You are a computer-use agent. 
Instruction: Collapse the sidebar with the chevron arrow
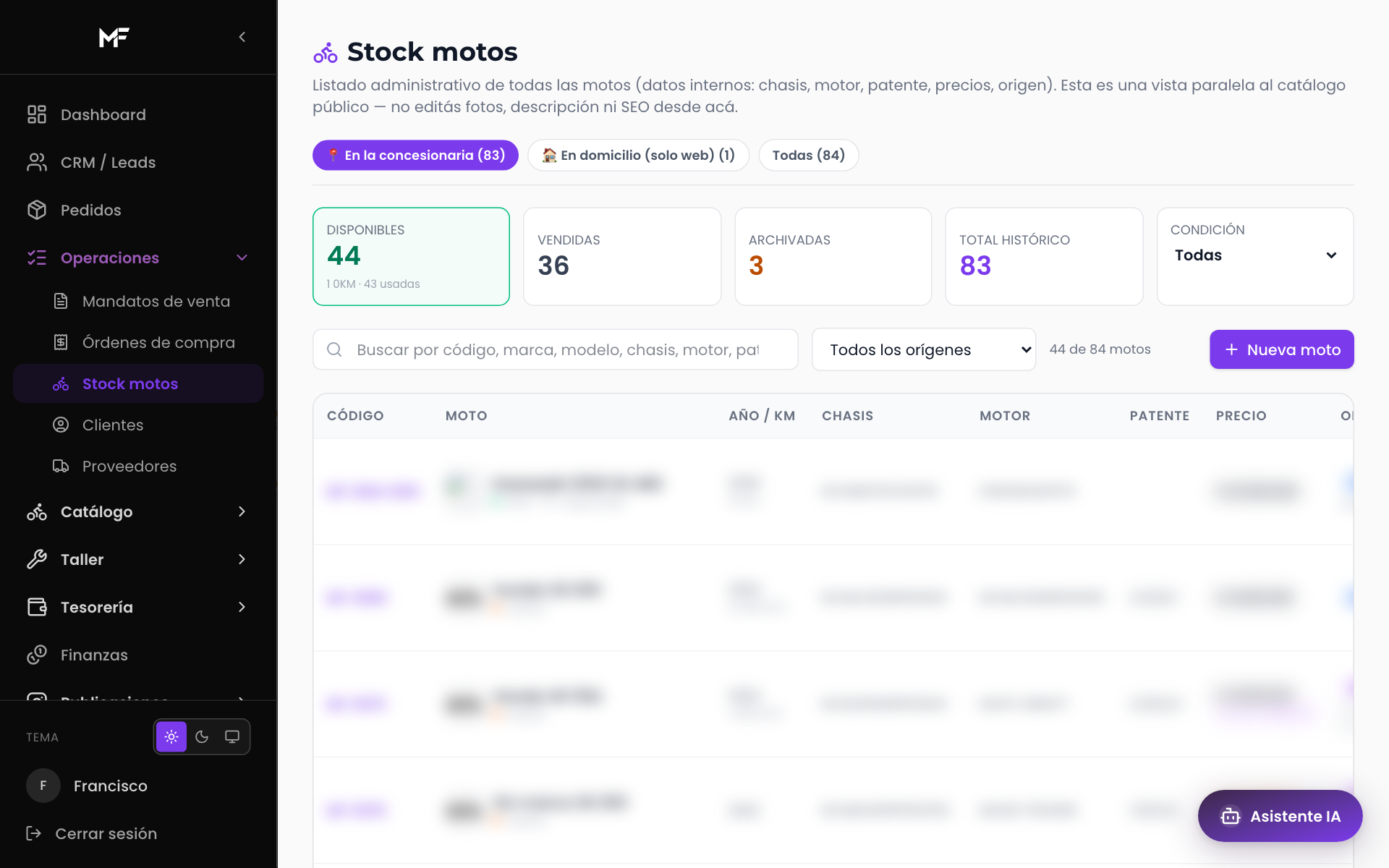click(242, 37)
